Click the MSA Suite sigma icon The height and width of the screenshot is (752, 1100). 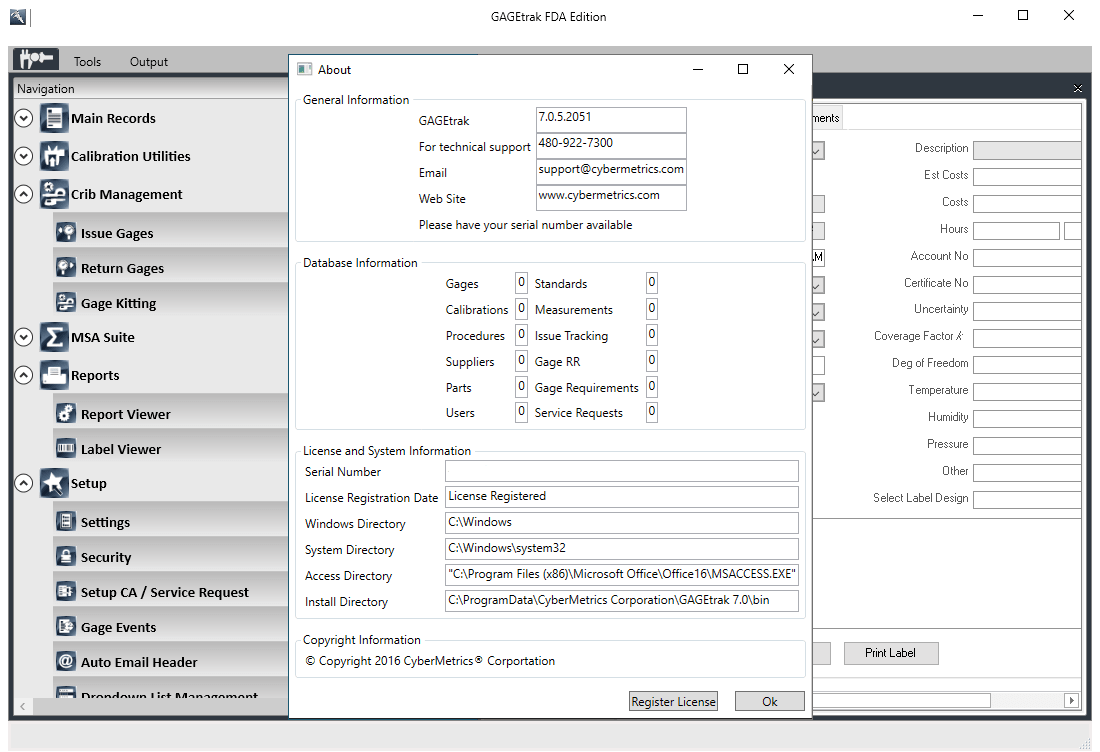tap(54, 338)
